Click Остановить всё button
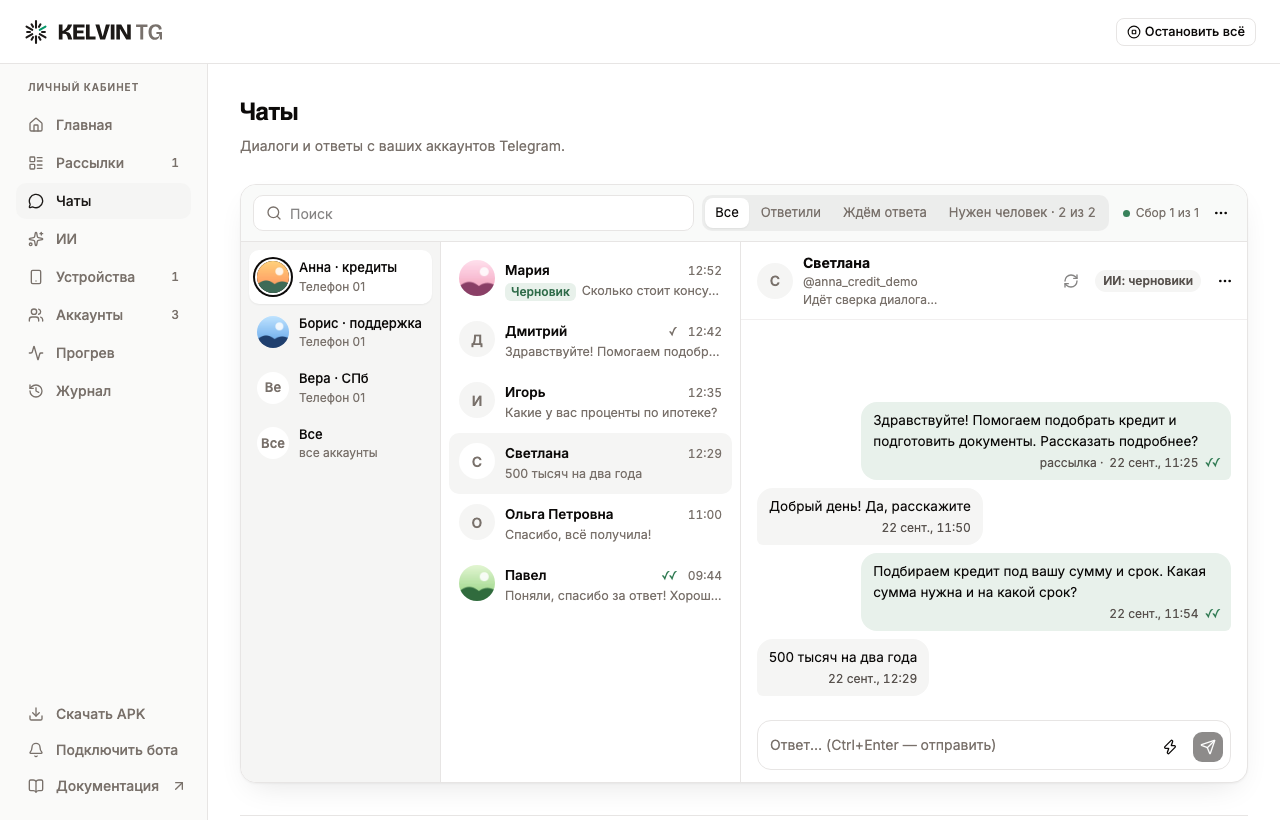Screen dimensions: 1280x820 [x=1186, y=32]
